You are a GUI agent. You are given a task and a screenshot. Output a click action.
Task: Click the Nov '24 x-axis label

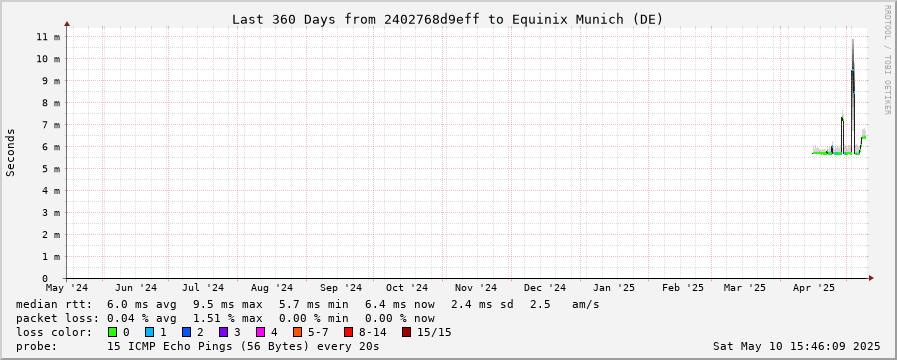(477, 288)
